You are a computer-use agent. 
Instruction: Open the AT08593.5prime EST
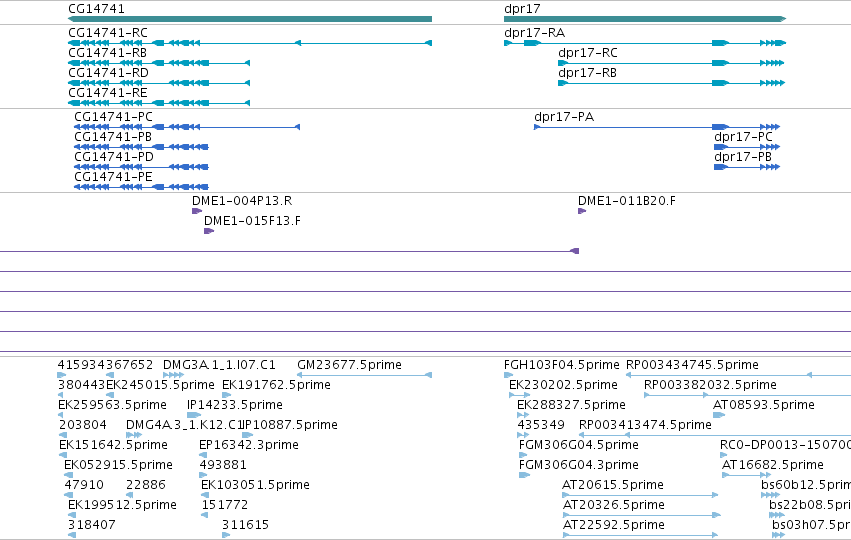(719, 415)
